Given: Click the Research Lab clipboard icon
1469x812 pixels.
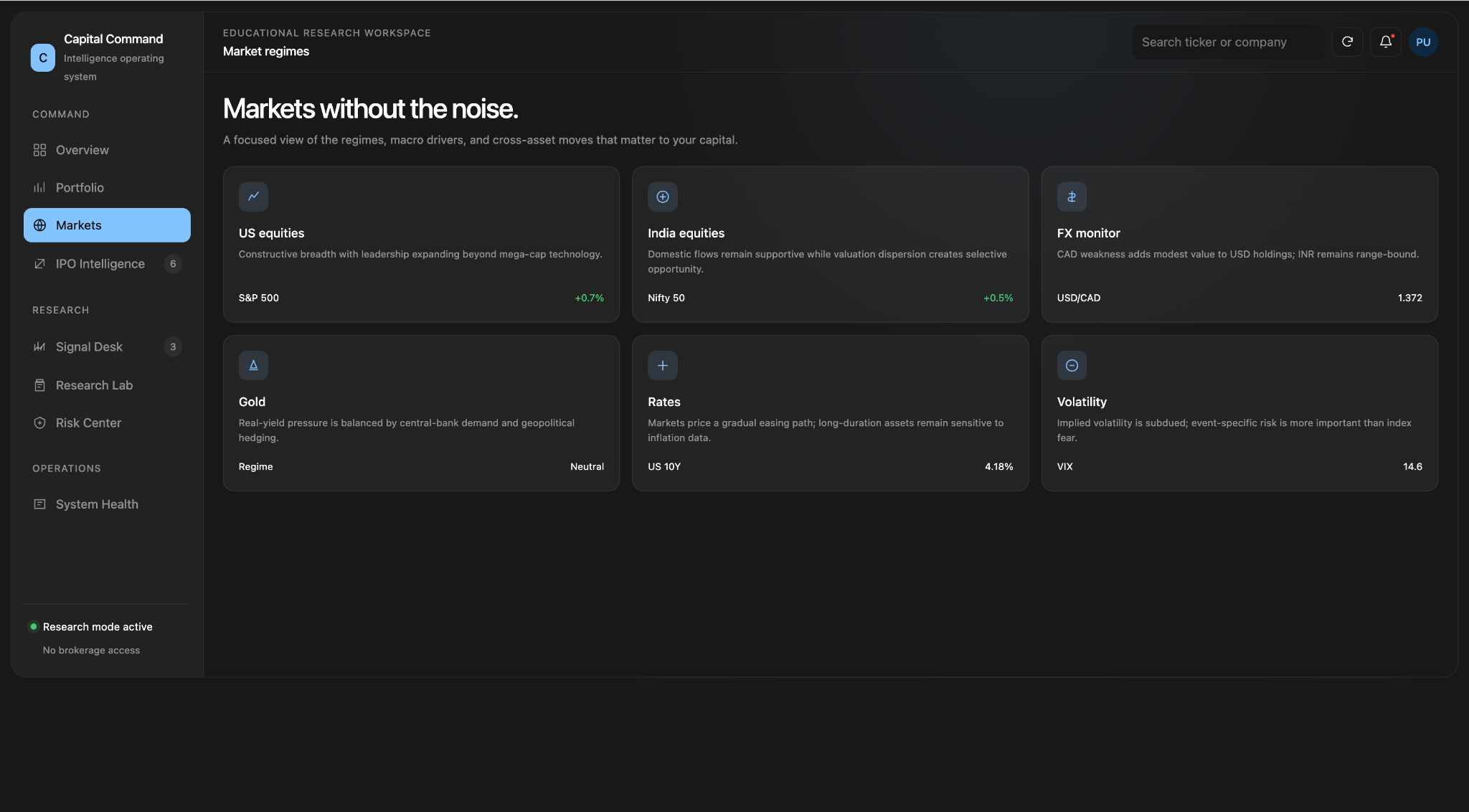Looking at the screenshot, I should point(39,385).
